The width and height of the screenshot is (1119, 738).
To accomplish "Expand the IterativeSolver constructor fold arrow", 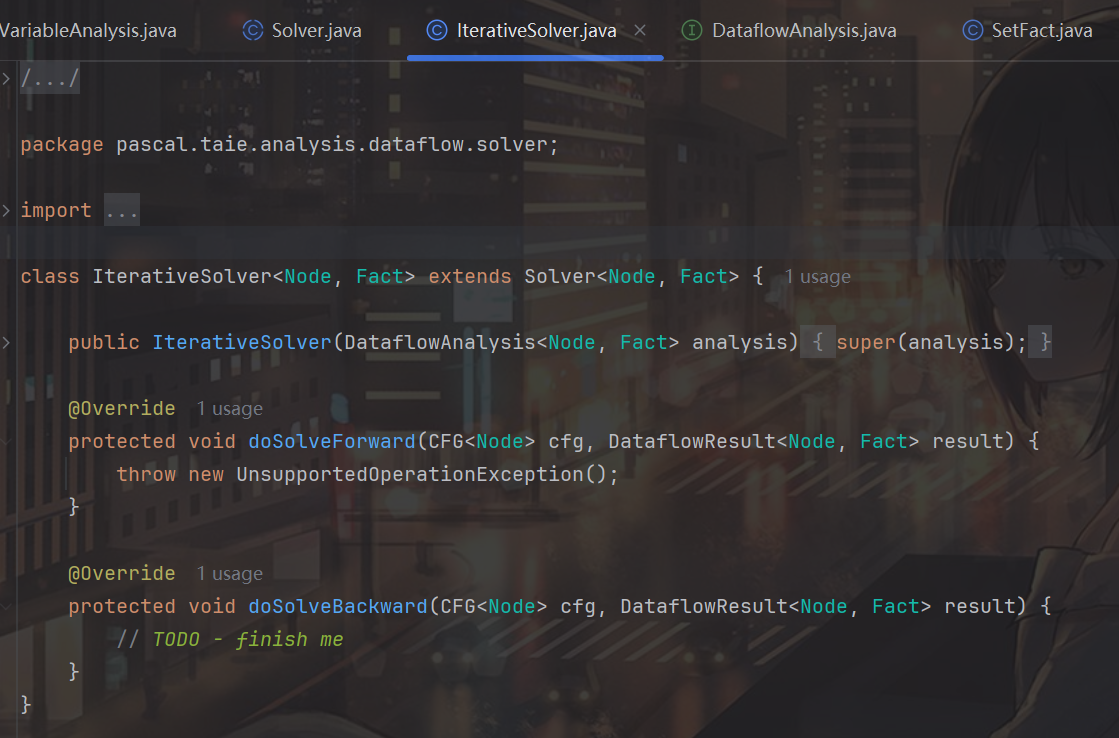I will point(7,342).
